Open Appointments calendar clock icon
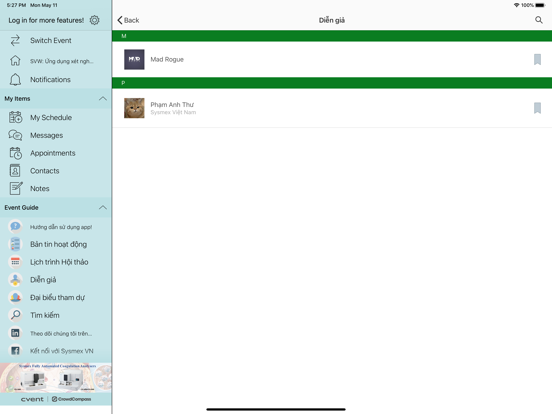552x414 pixels. tap(15, 153)
